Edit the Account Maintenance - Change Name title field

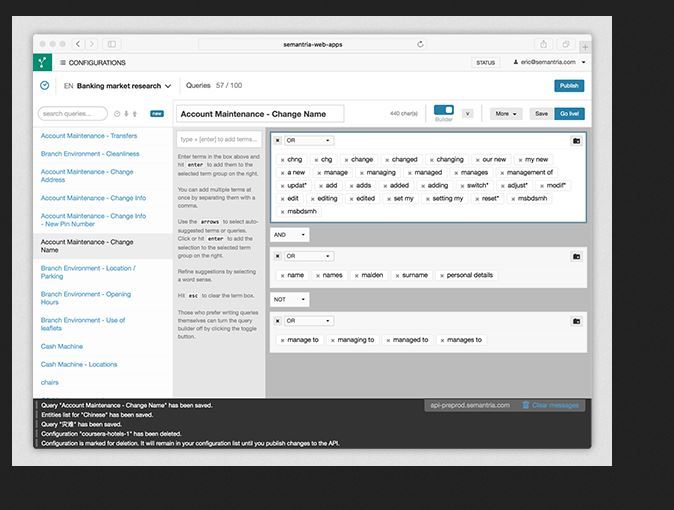[x=260, y=114]
